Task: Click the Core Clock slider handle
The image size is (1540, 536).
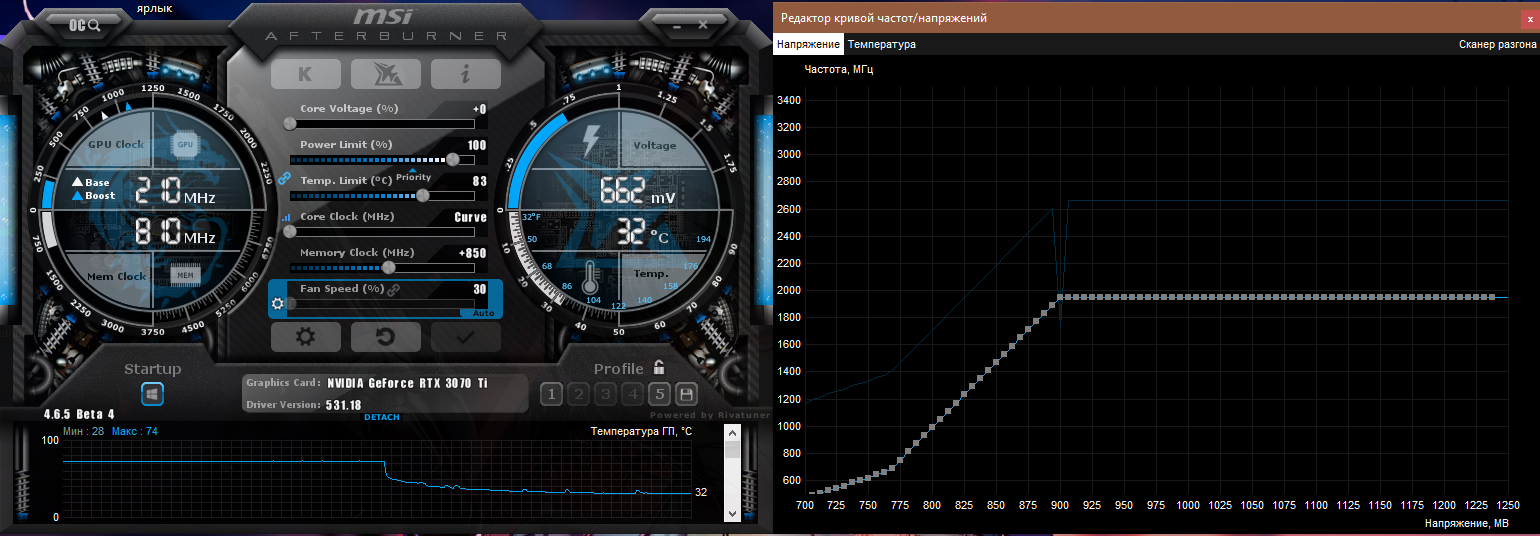Action: (x=290, y=231)
